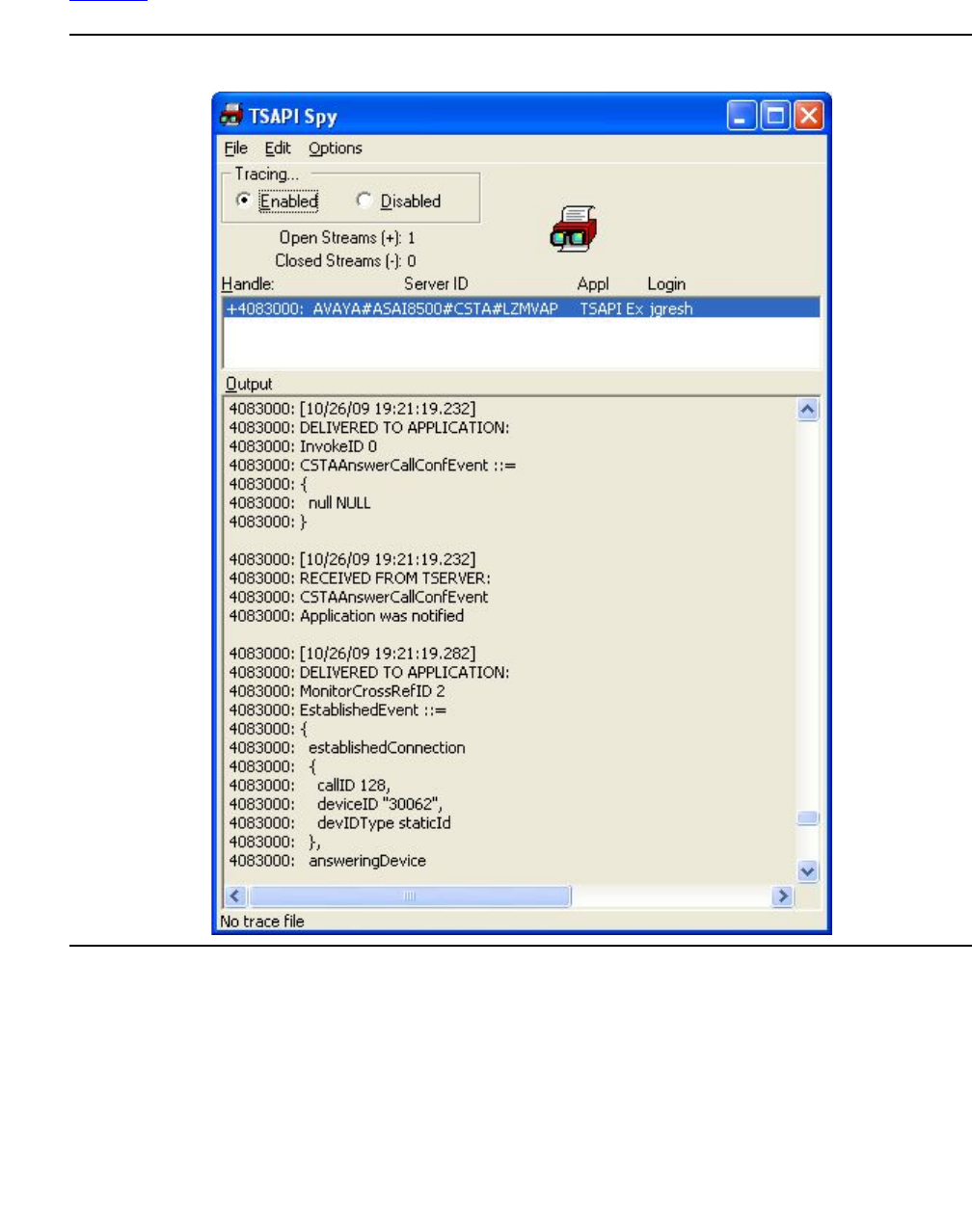Open the File menu
The image size is (972, 1232).
236,147
